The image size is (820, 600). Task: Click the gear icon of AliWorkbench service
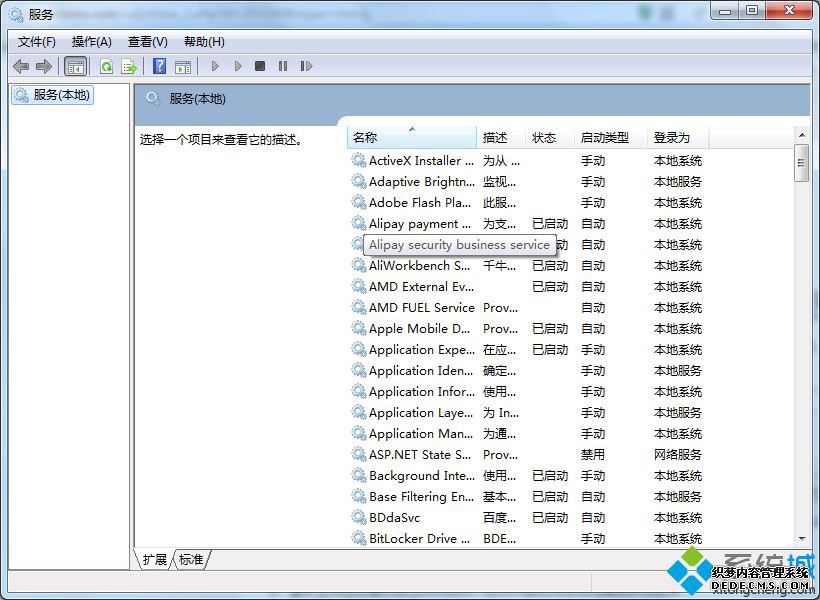[358, 265]
